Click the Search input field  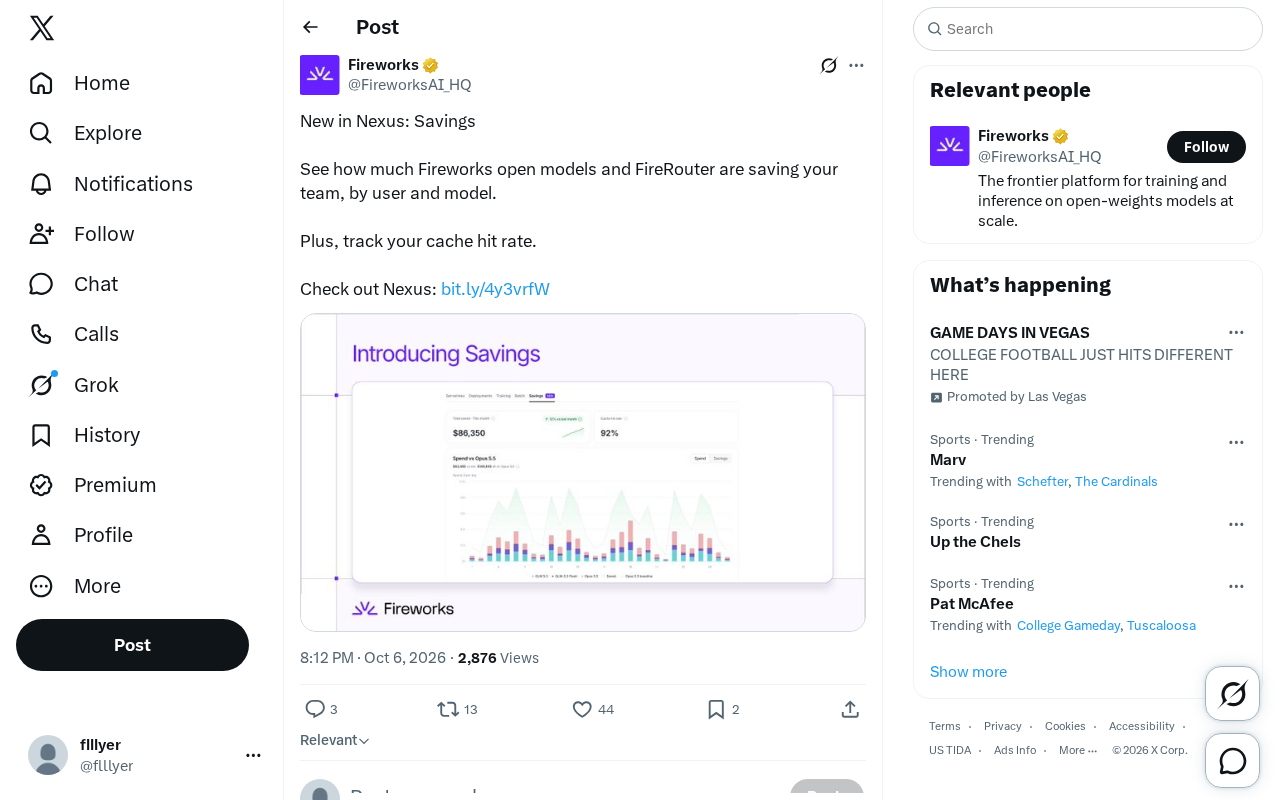(x=1088, y=29)
